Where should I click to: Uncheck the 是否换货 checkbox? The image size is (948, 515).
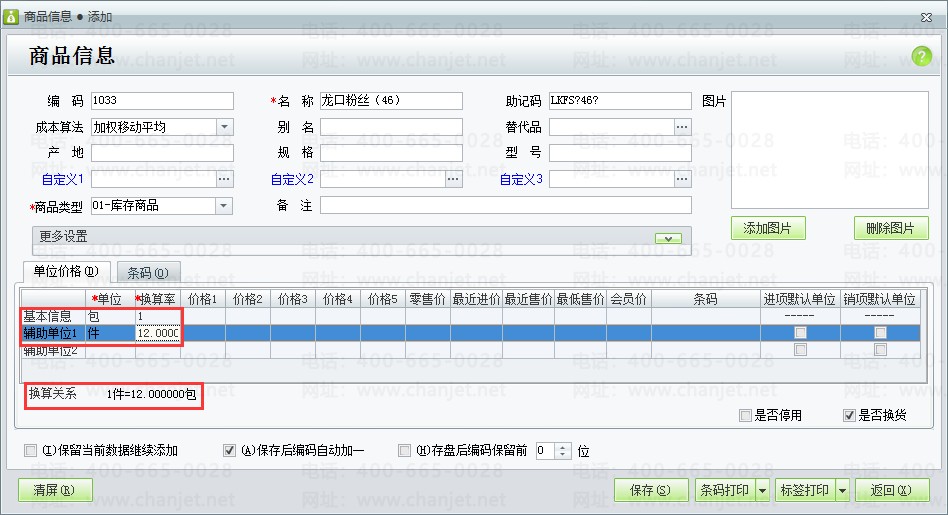point(849,415)
